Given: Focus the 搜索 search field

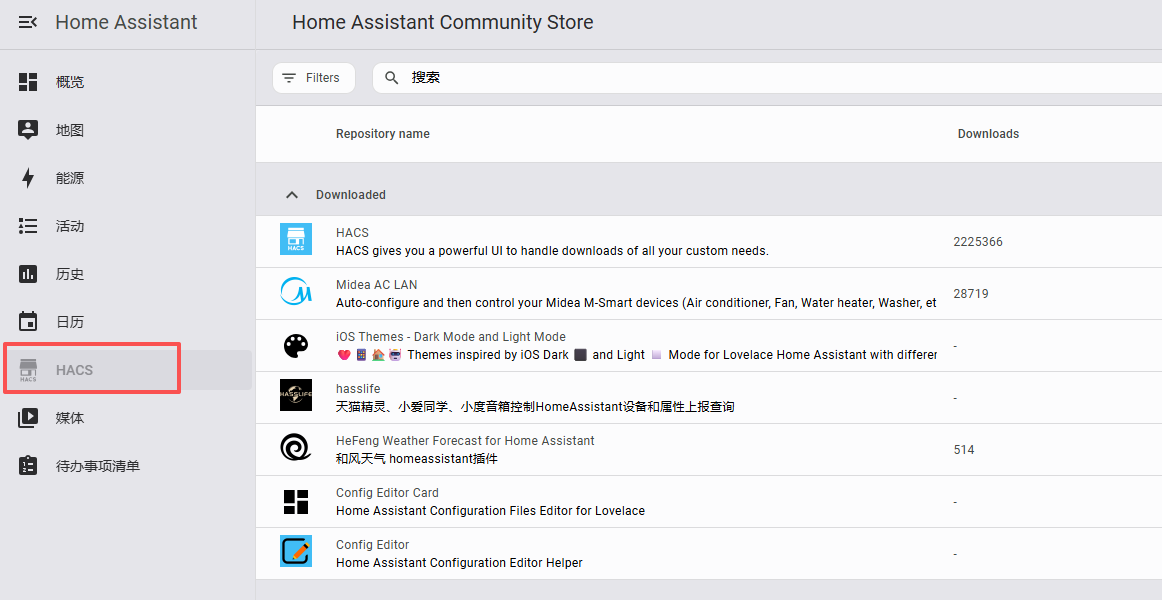Looking at the screenshot, I should tap(767, 78).
